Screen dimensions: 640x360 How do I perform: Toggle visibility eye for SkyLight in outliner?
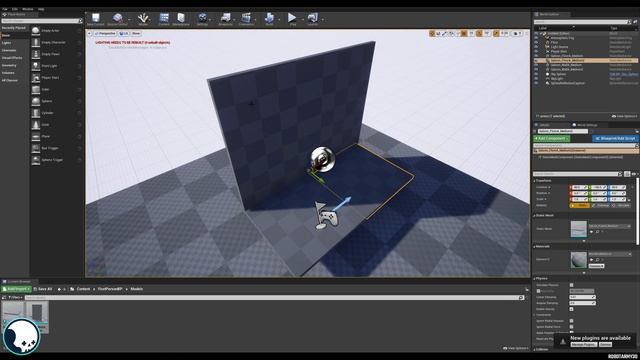pos(536,78)
